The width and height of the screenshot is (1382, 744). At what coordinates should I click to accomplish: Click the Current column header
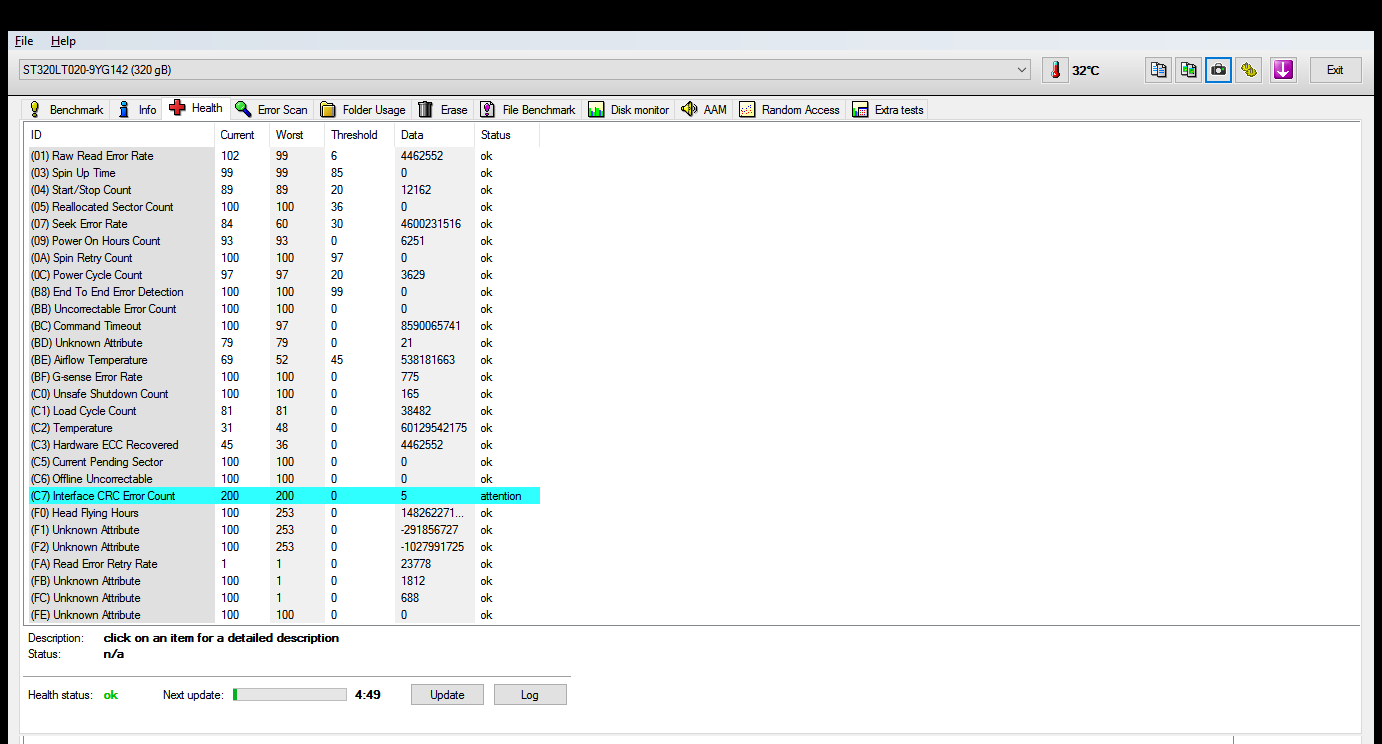242,135
